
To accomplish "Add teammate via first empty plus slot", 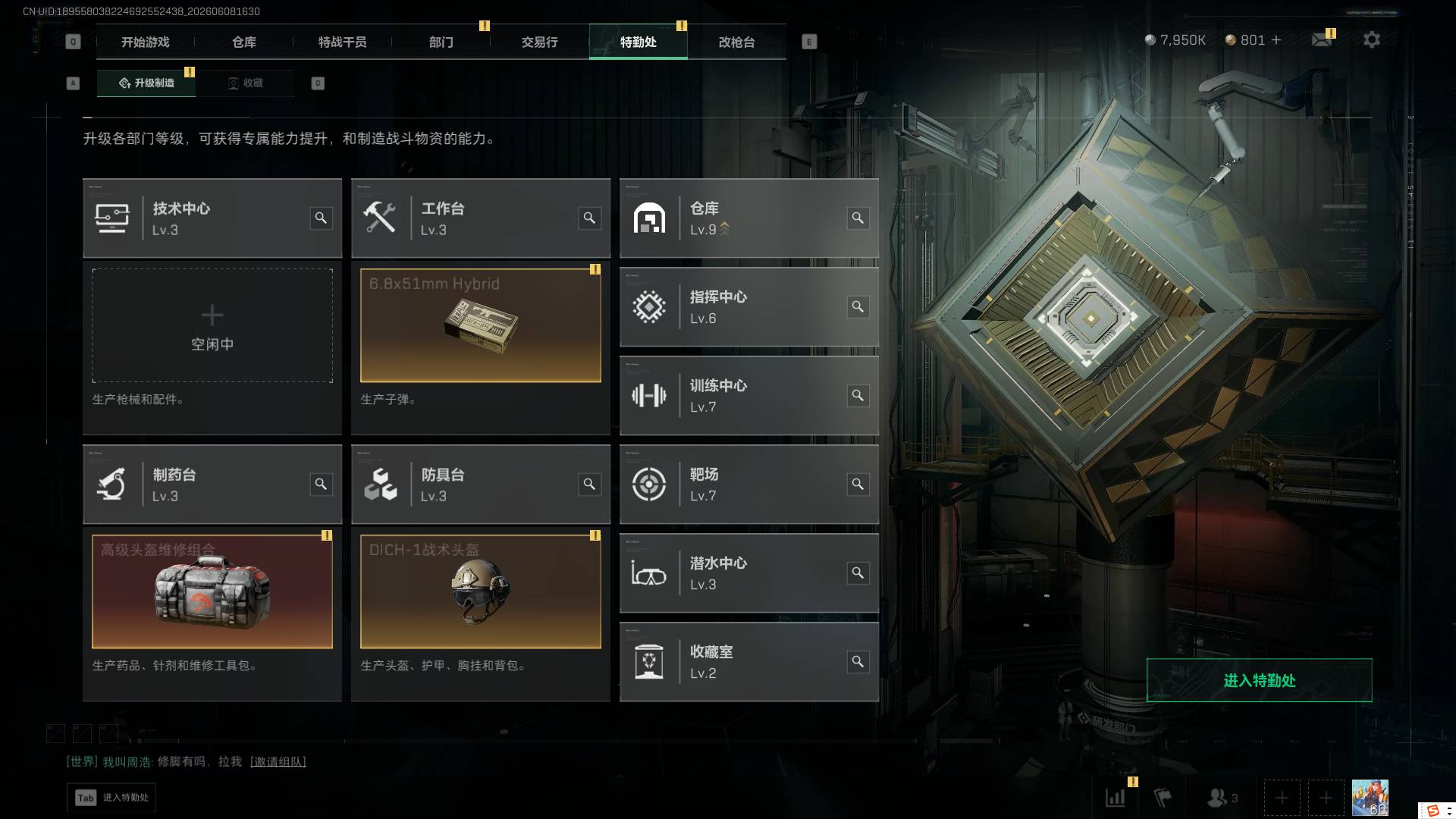I will point(1282,798).
